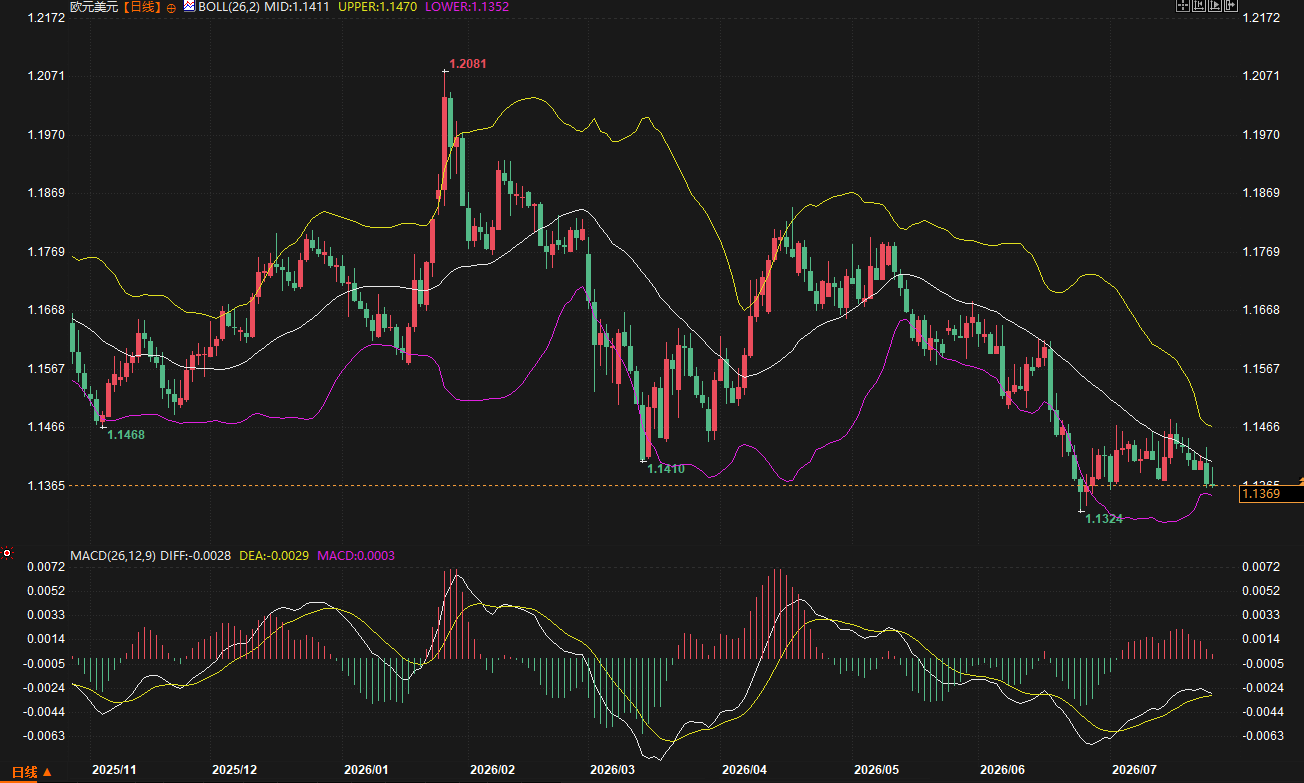1304x783 pixels.
Task: Click the orange circle icon beside 日线 title
Action: tap(171, 7)
